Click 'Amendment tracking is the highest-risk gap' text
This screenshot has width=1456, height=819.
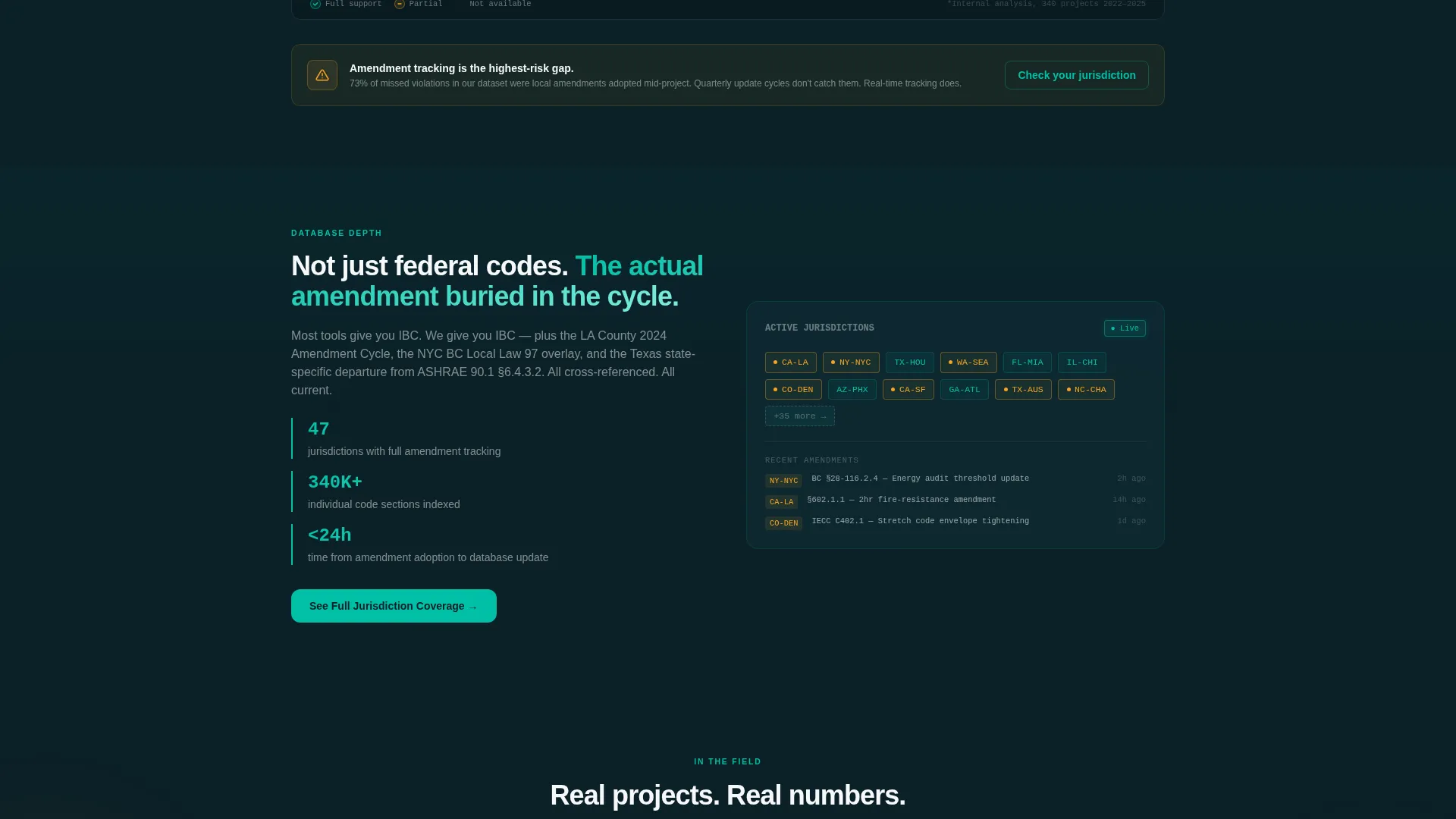point(461,68)
